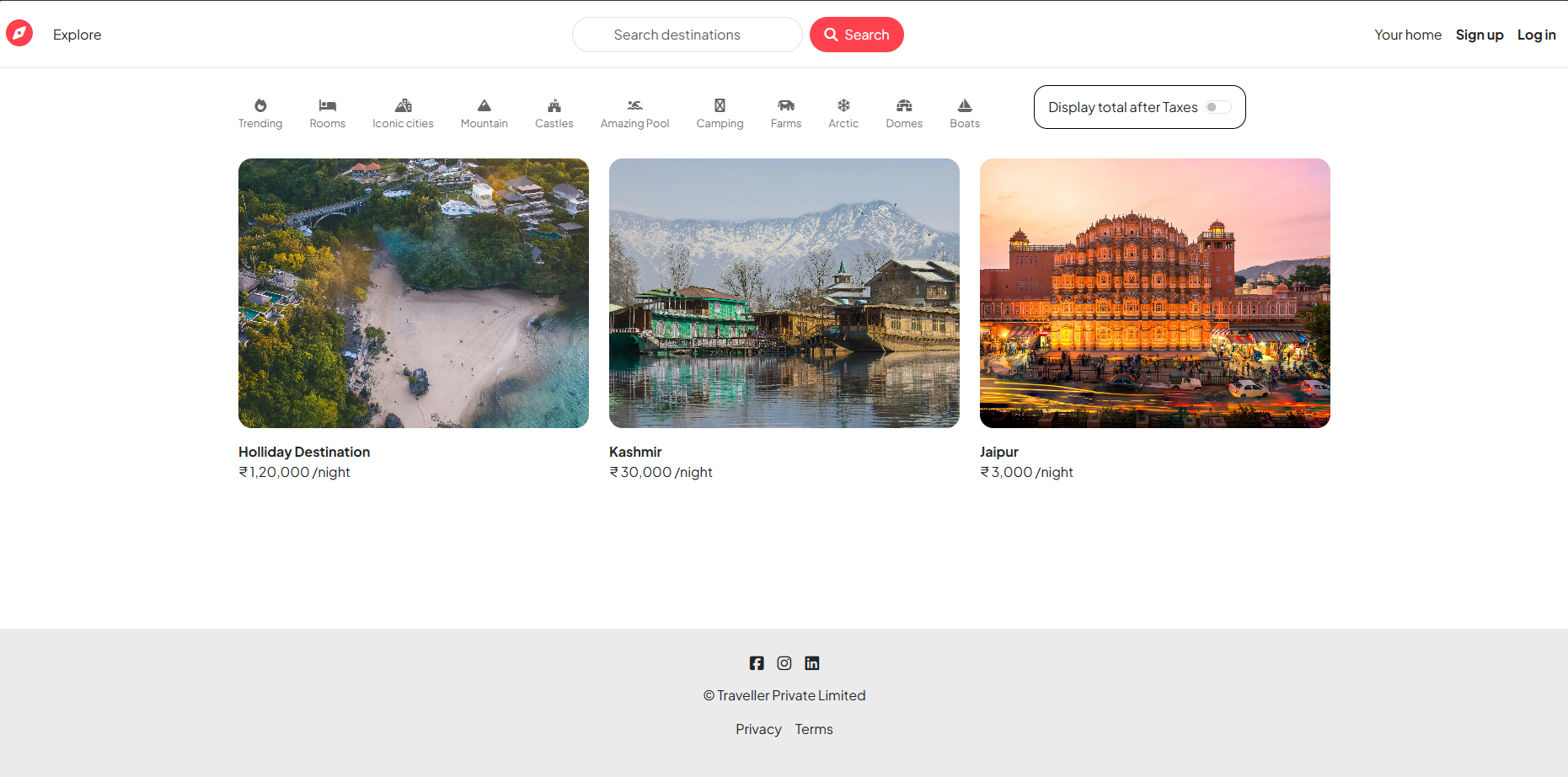The height and width of the screenshot is (777, 1568).
Task: Open the Privacy footer link
Action: click(758, 729)
